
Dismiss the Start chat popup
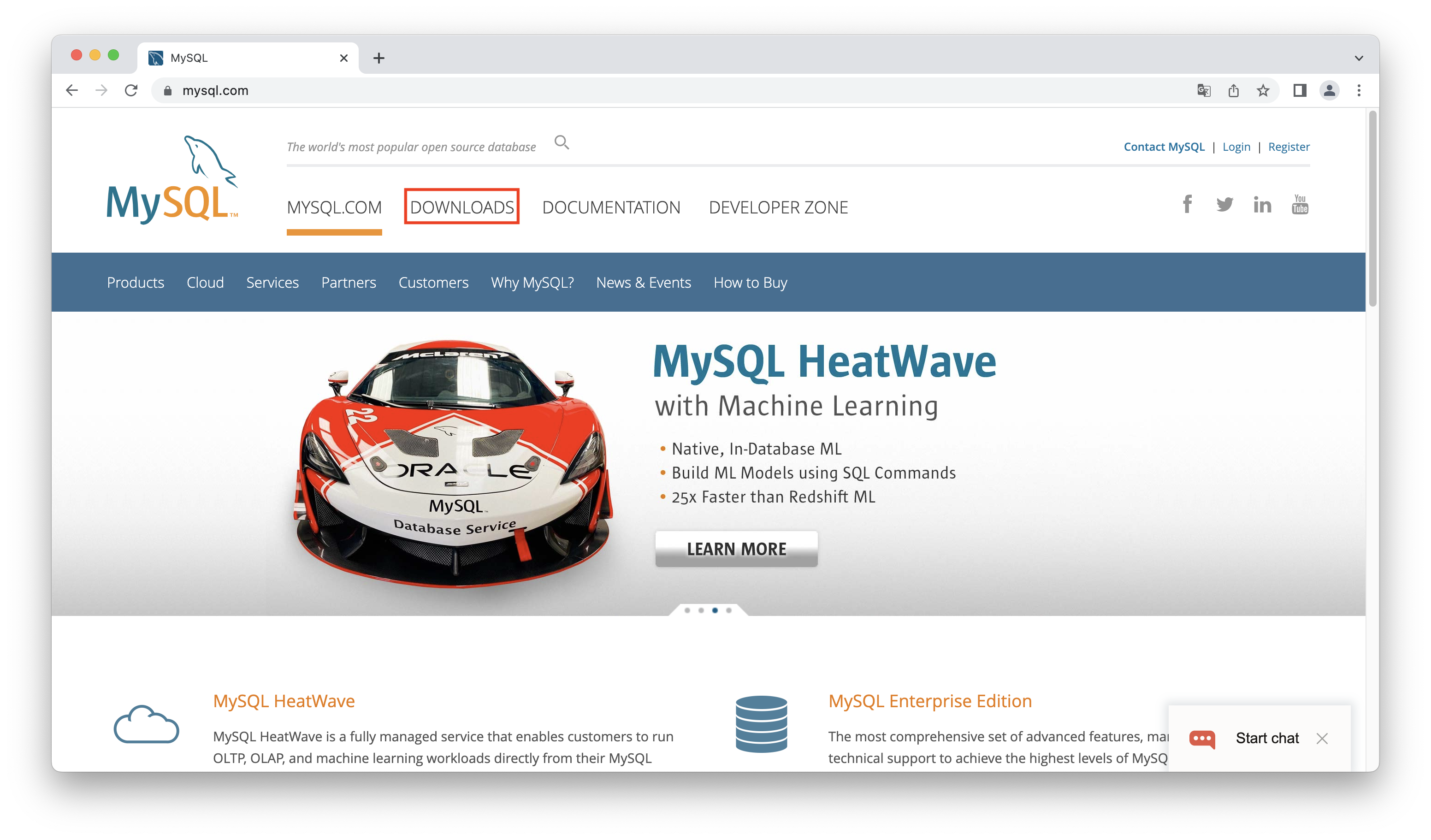pos(1322,738)
